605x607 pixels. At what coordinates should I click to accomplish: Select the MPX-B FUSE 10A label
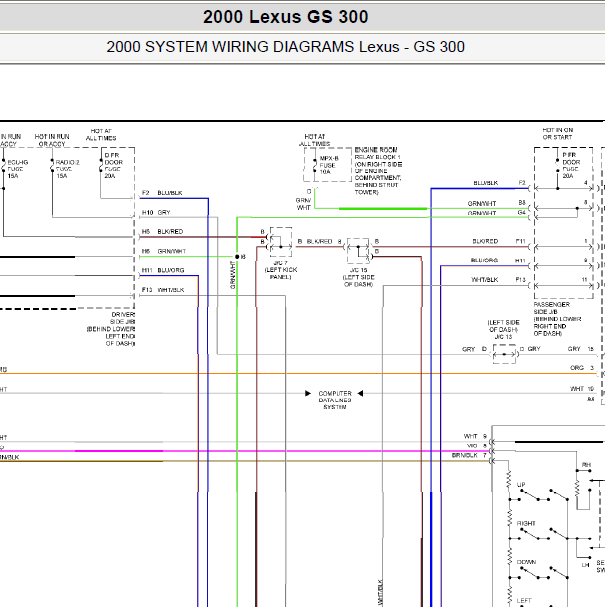pos(329,165)
